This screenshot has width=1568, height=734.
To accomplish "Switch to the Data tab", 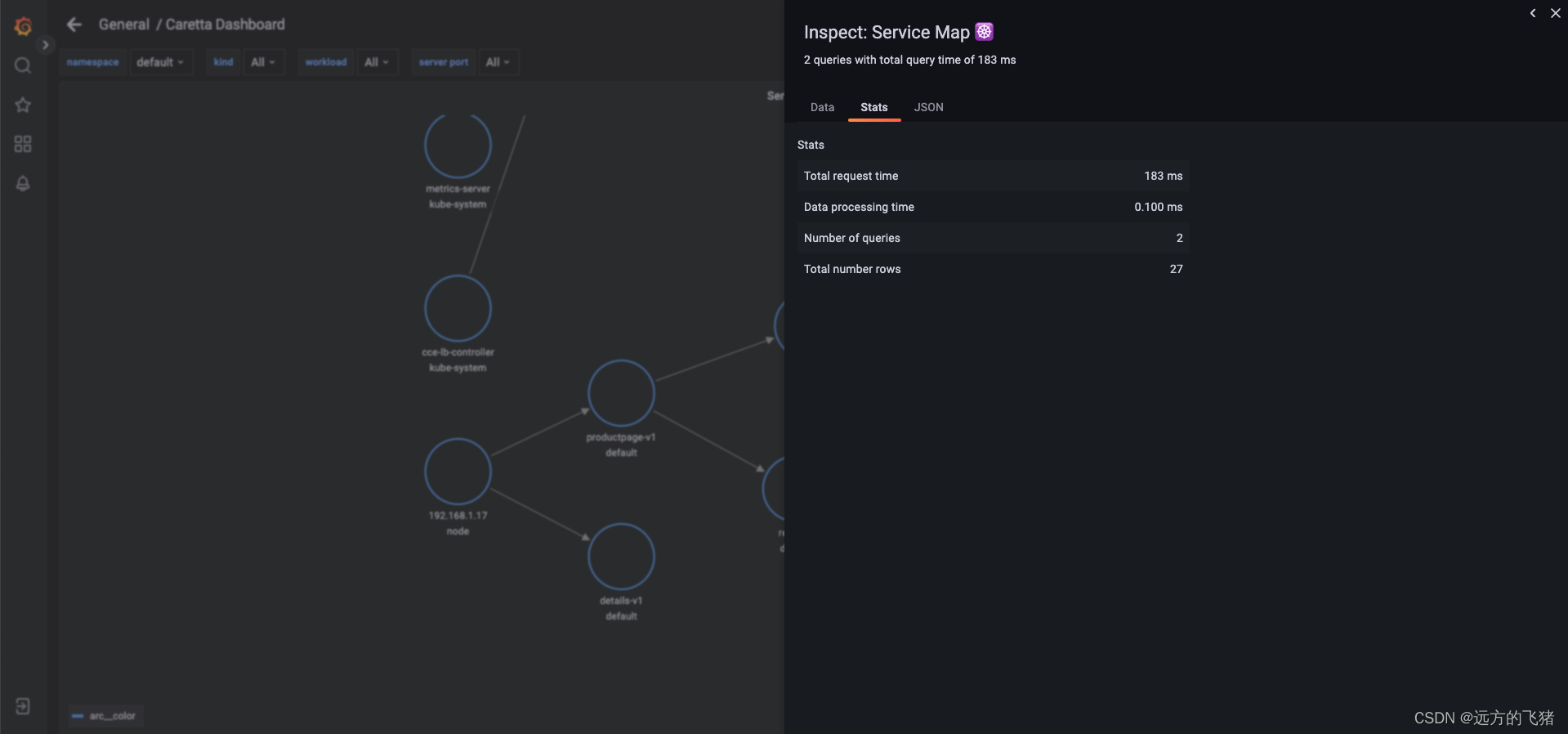I will pyautogui.click(x=822, y=107).
